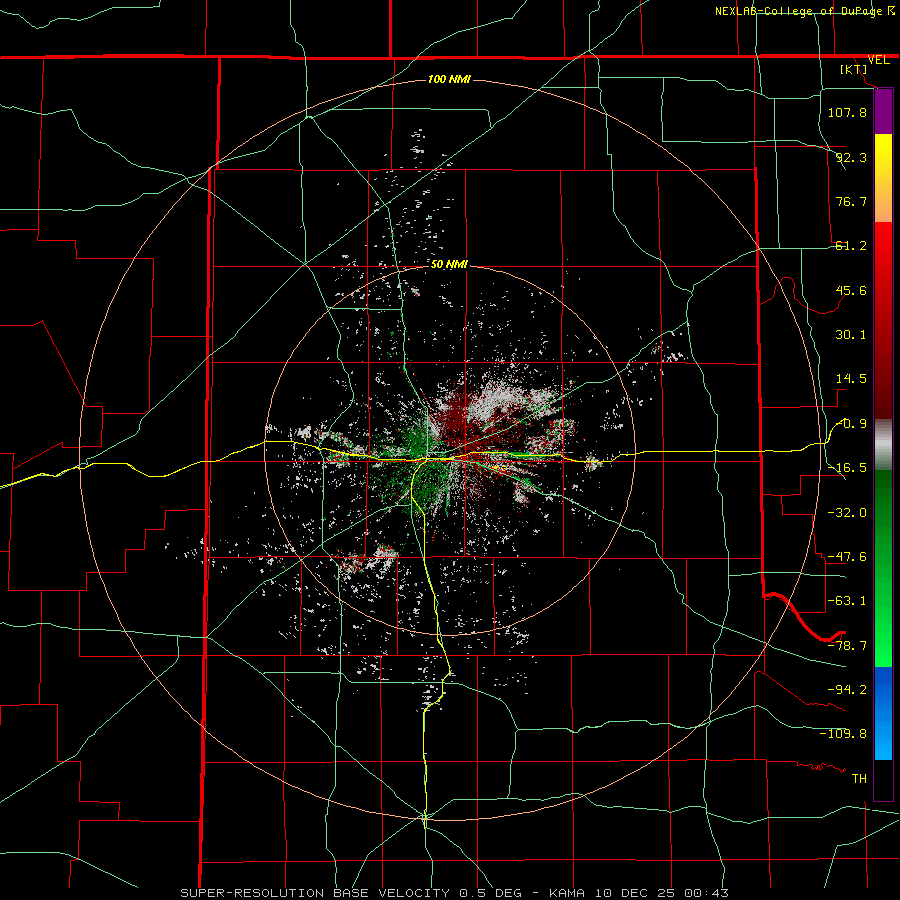900x900 pixels.
Task: Click the [KT] units label
Action: (854, 69)
